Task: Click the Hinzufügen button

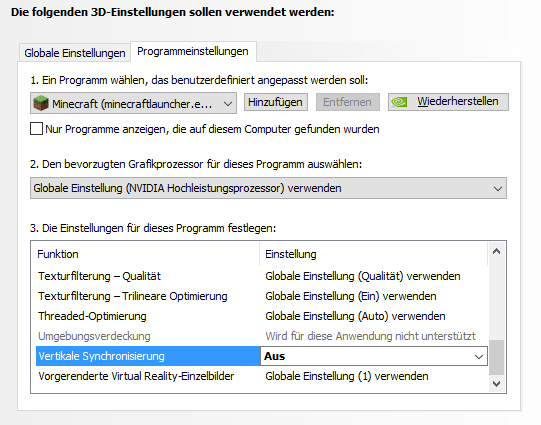Action: (275, 102)
